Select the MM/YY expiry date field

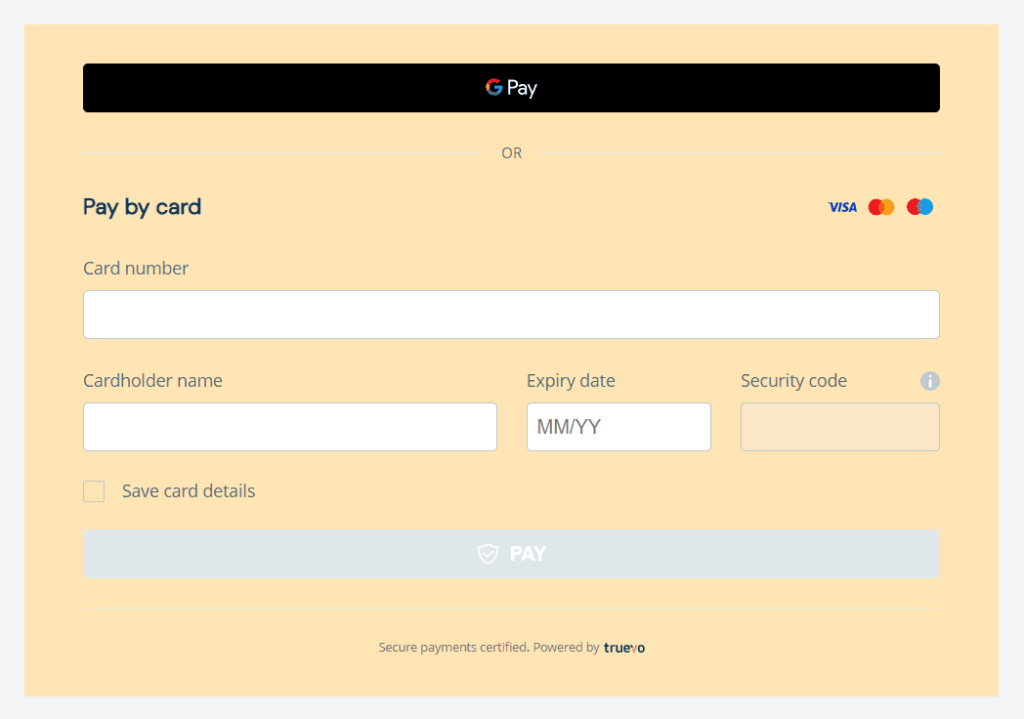point(618,427)
